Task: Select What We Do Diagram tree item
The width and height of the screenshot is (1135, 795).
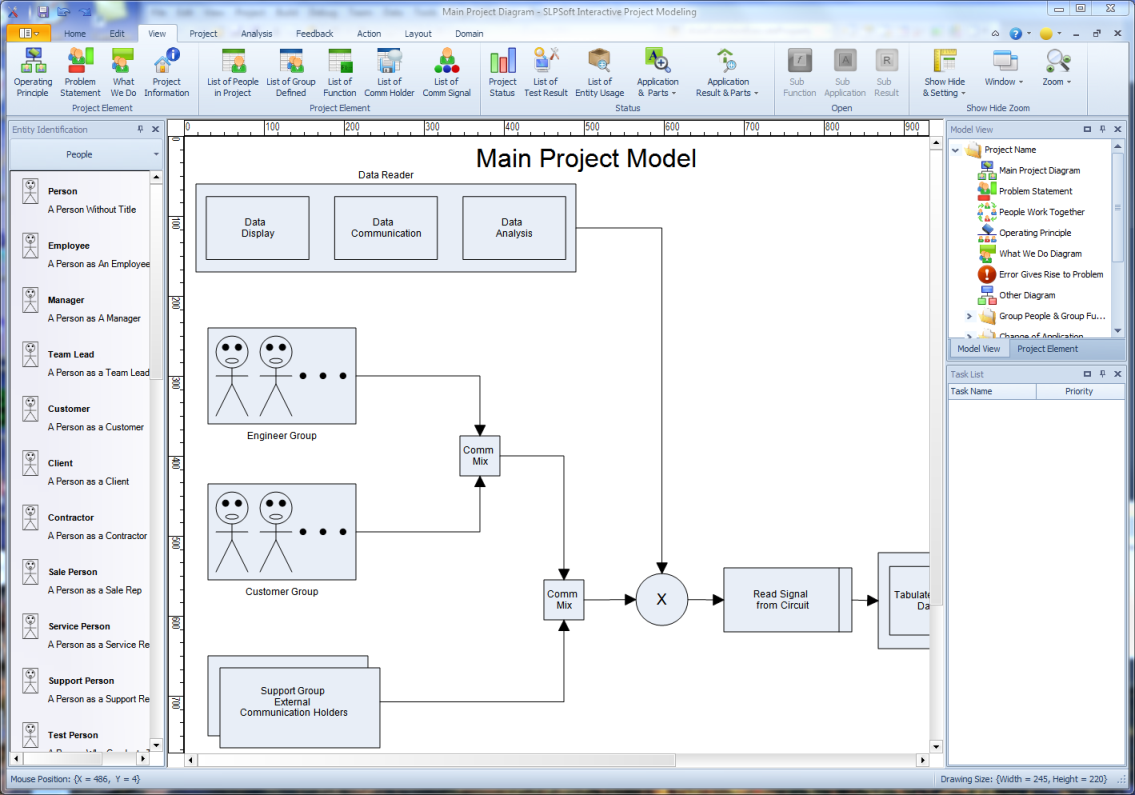Action: coord(1040,253)
